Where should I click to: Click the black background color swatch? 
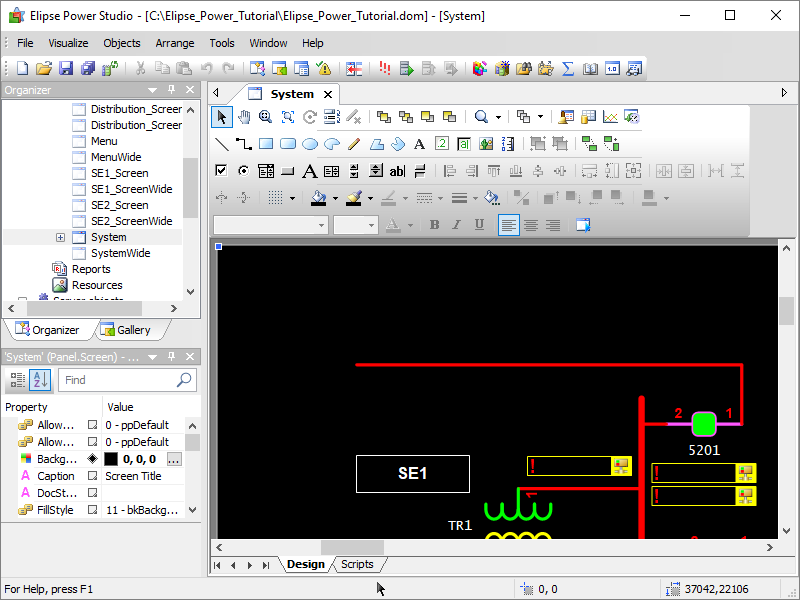(x=111, y=459)
